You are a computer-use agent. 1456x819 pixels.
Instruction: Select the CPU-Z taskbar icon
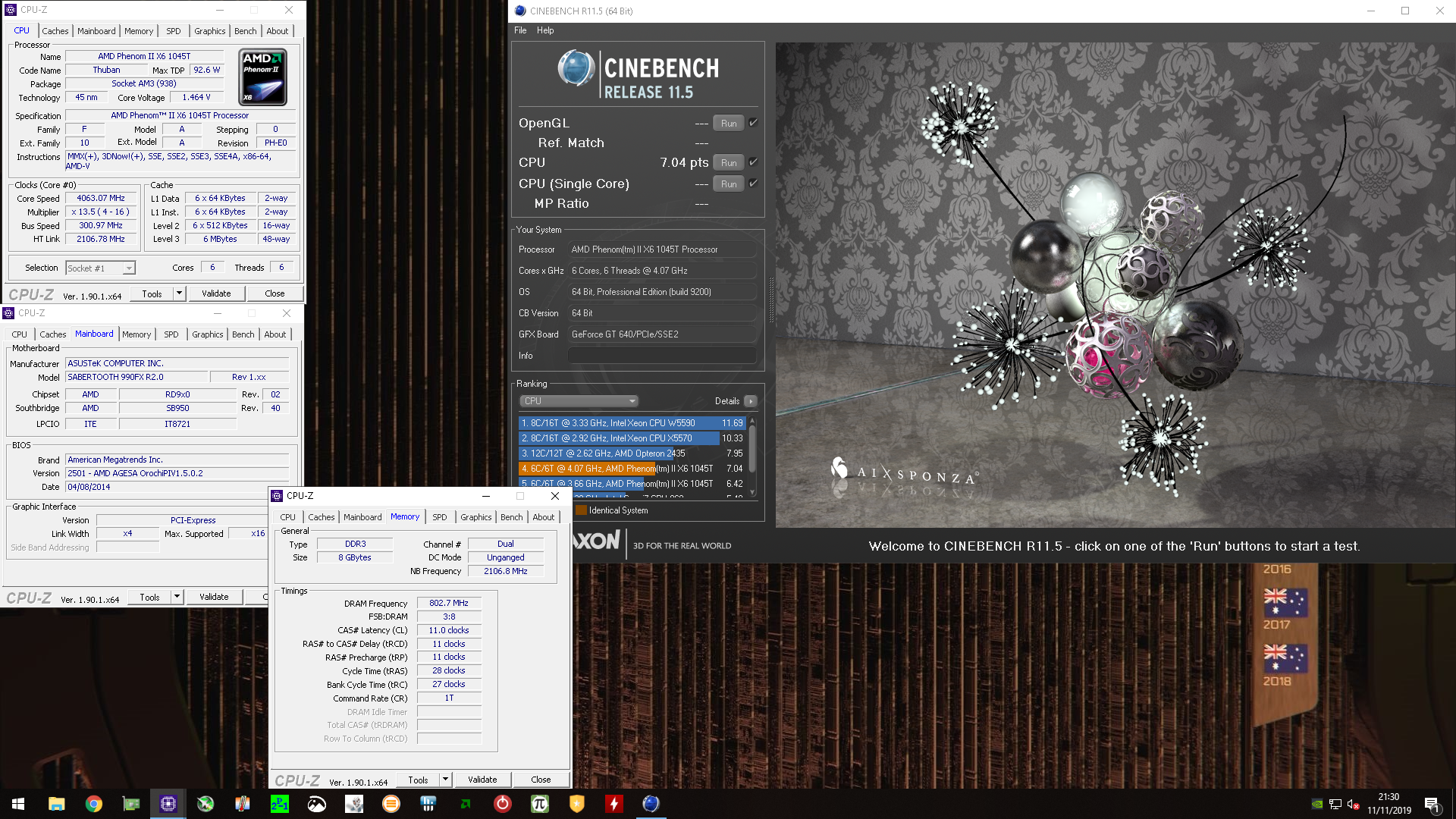(x=168, y=804)
